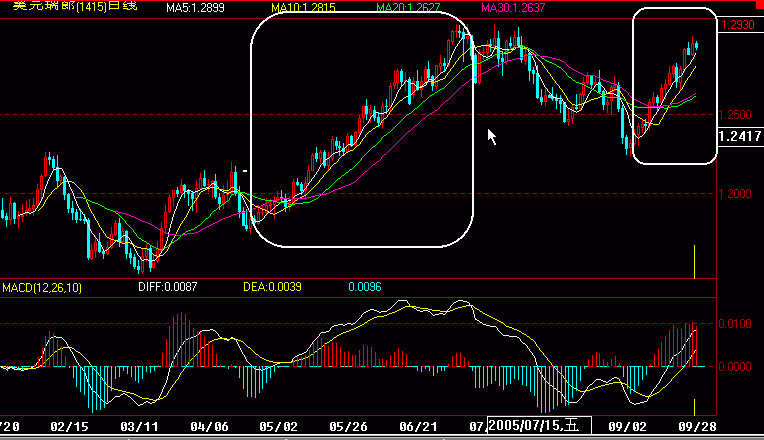Click the 1.2000 price axis label
Screen dimensions: 764x440
[x=735, y=194]
